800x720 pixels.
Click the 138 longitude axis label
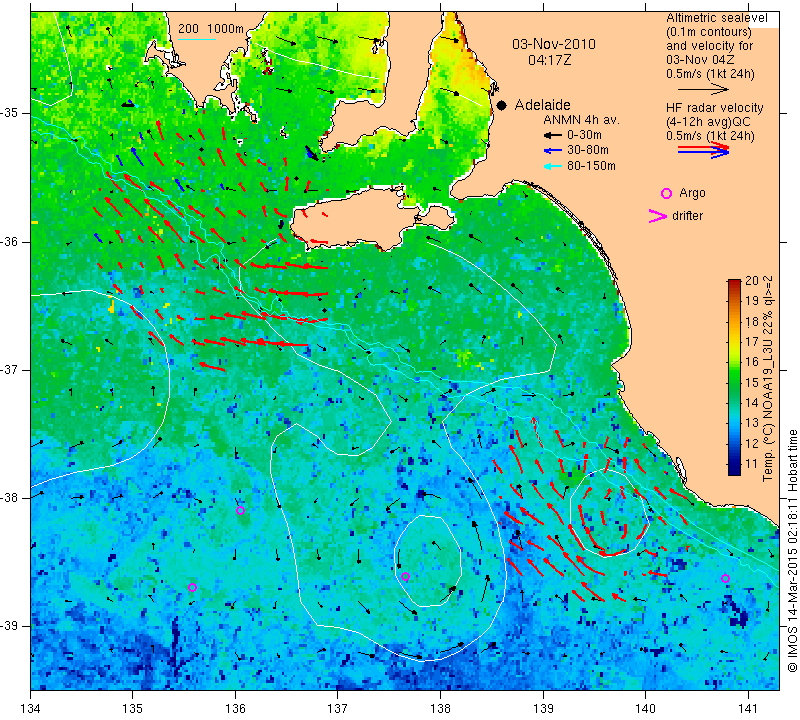point(440,708)
